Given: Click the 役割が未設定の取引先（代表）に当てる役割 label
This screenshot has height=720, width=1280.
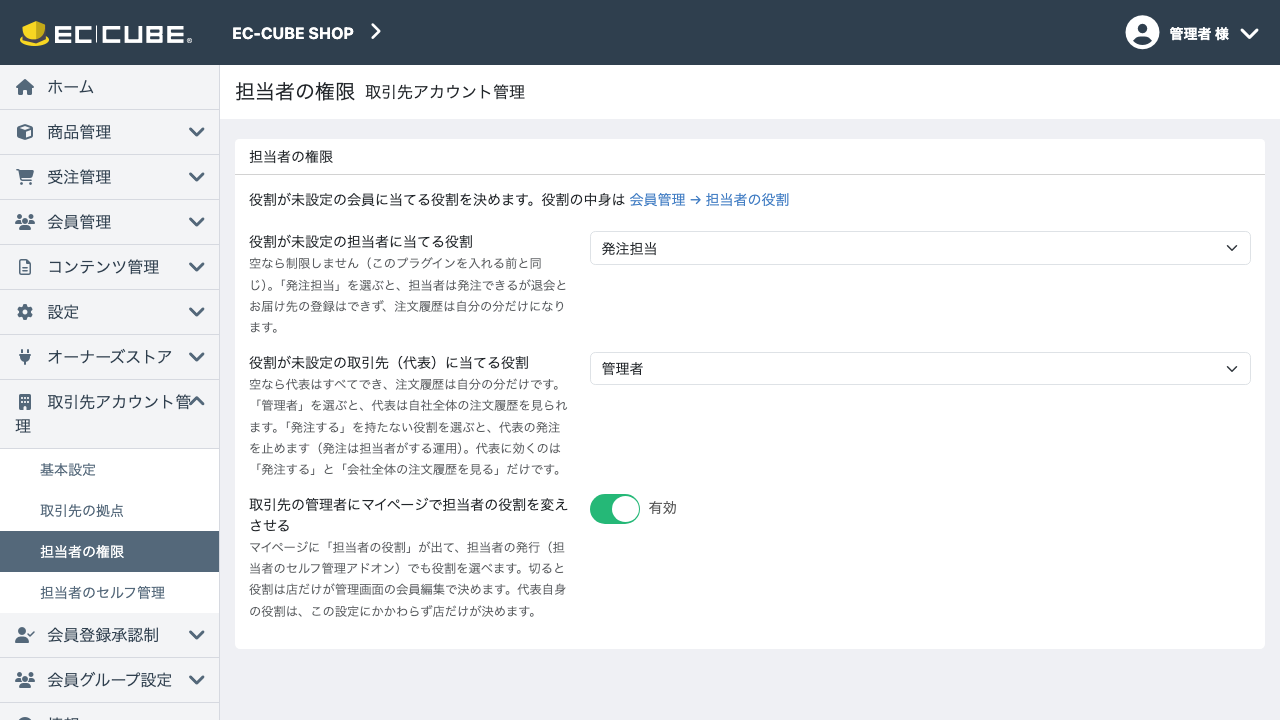Looking at the screenshot, I should 389,362.
